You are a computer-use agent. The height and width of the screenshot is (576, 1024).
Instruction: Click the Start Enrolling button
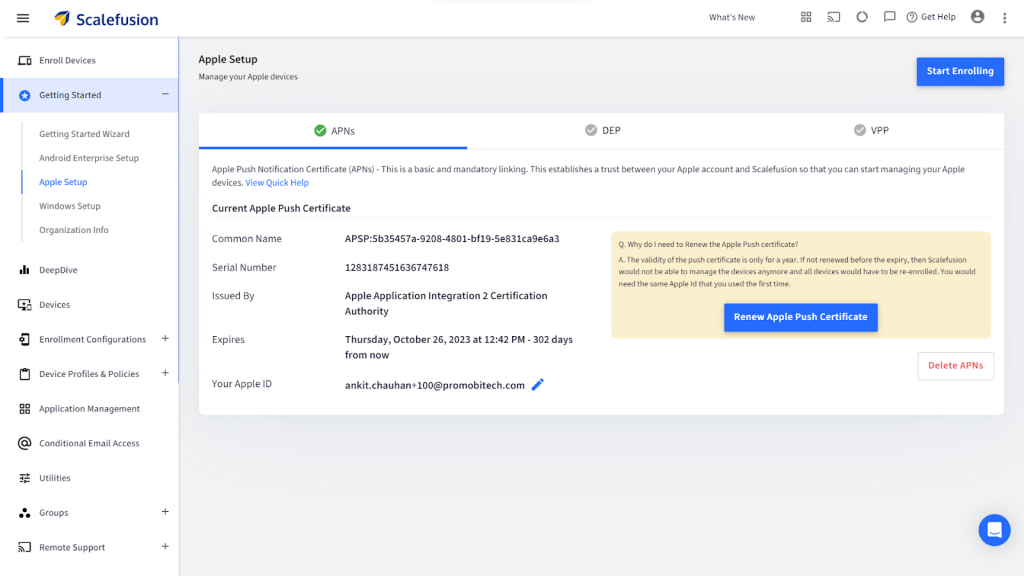click(x=959, y=71)
